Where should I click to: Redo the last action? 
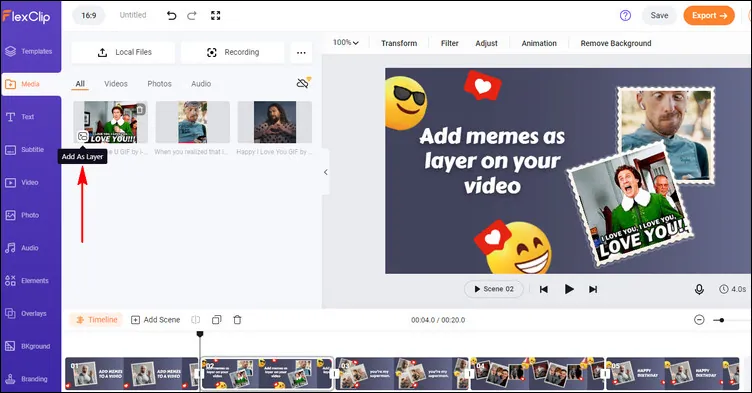click(192, 15)
